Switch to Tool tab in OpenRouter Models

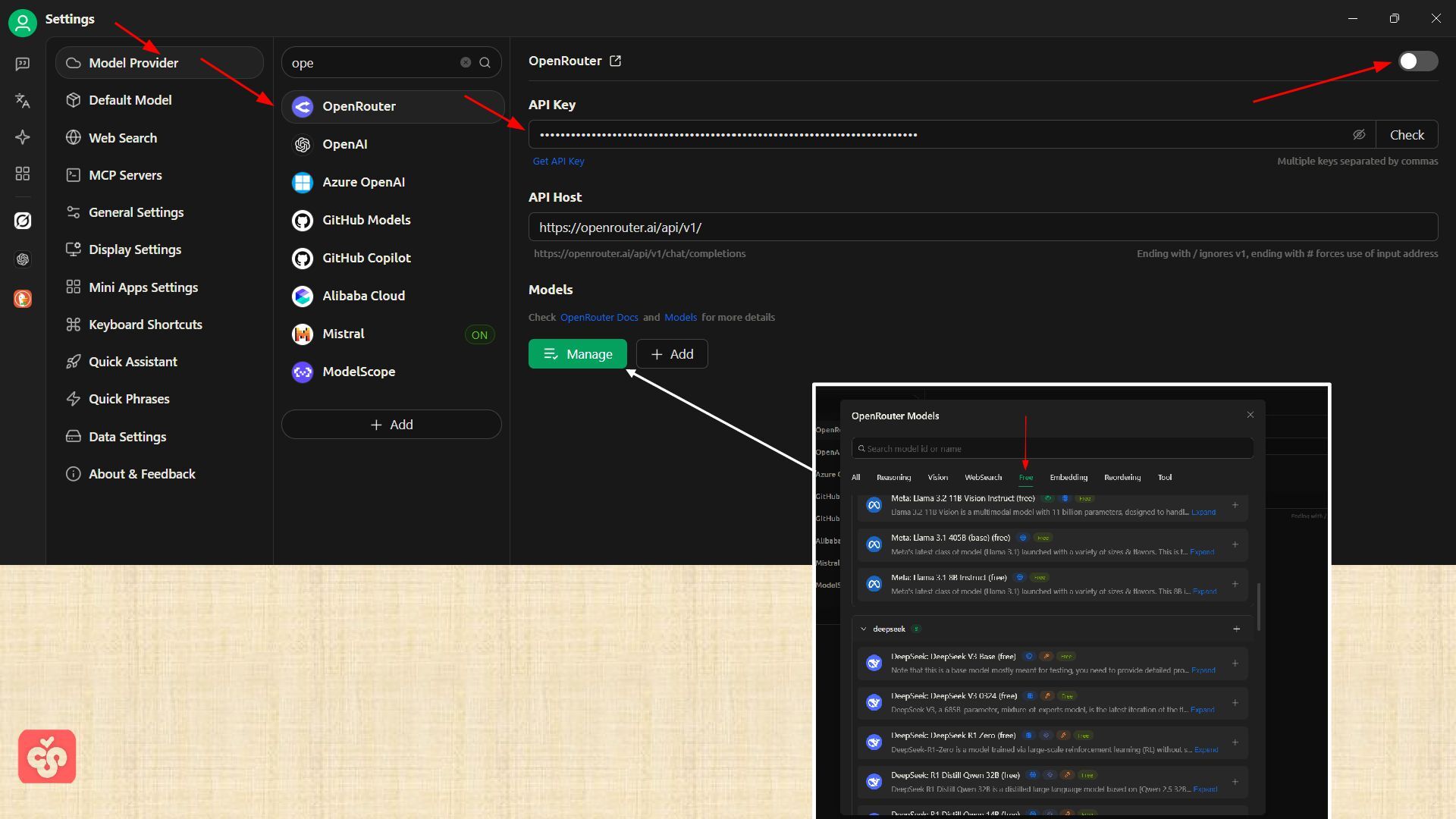click(1165, 477)
